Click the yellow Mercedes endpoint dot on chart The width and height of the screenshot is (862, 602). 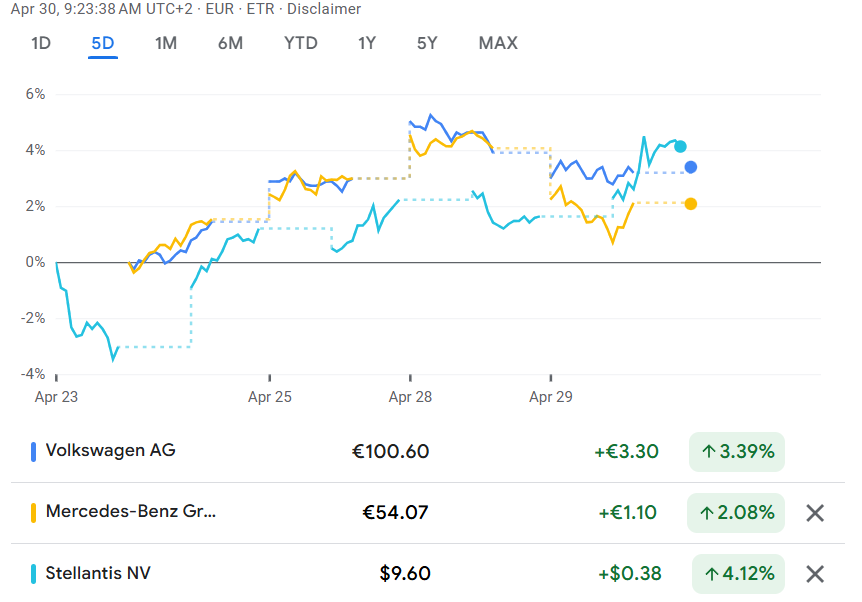tap(691, 204)
